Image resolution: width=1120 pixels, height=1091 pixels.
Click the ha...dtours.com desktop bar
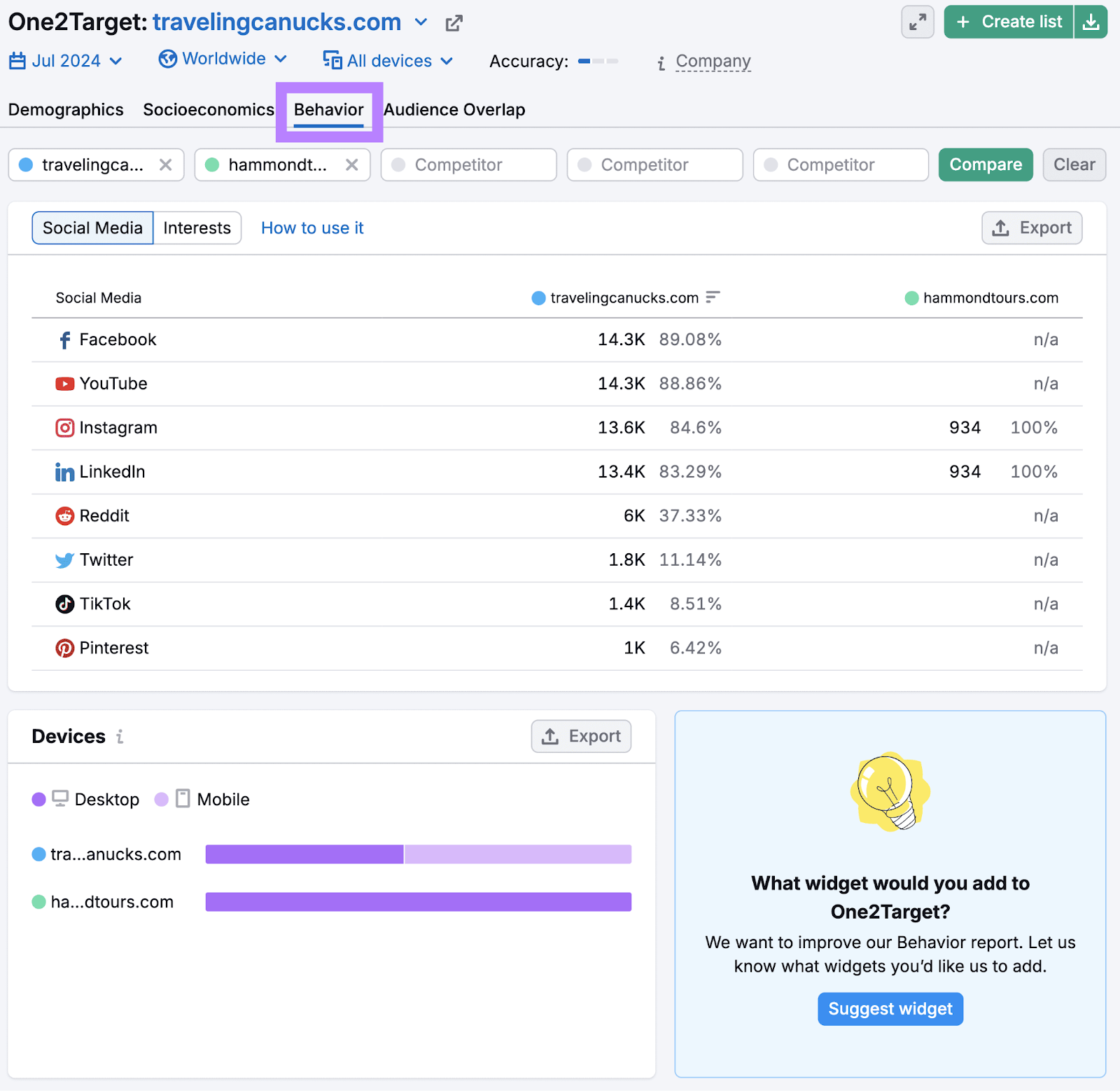pyautogui.click(x=419, y=902)
